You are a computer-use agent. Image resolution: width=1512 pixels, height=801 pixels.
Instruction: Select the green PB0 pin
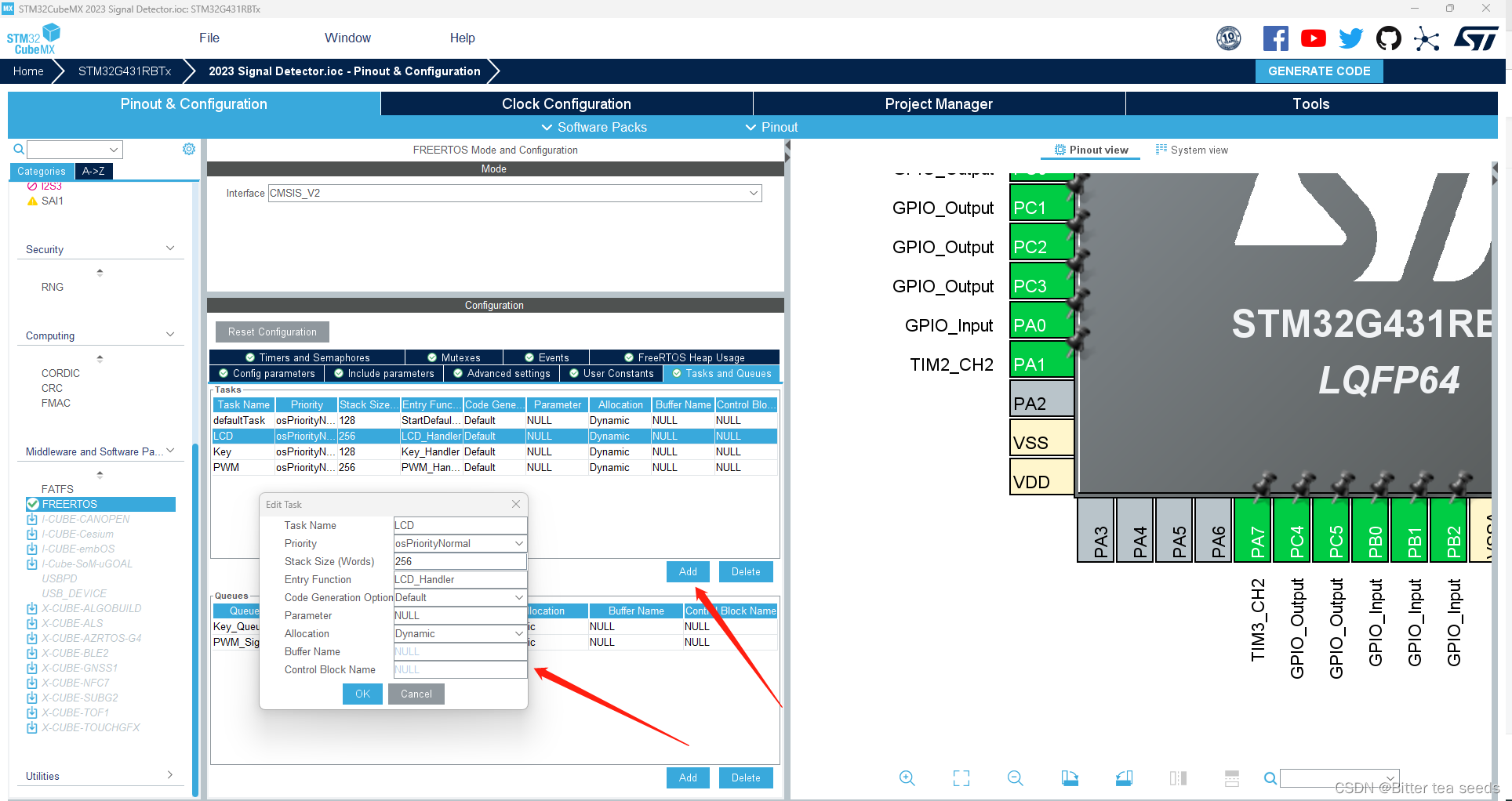pos(1371,530)
